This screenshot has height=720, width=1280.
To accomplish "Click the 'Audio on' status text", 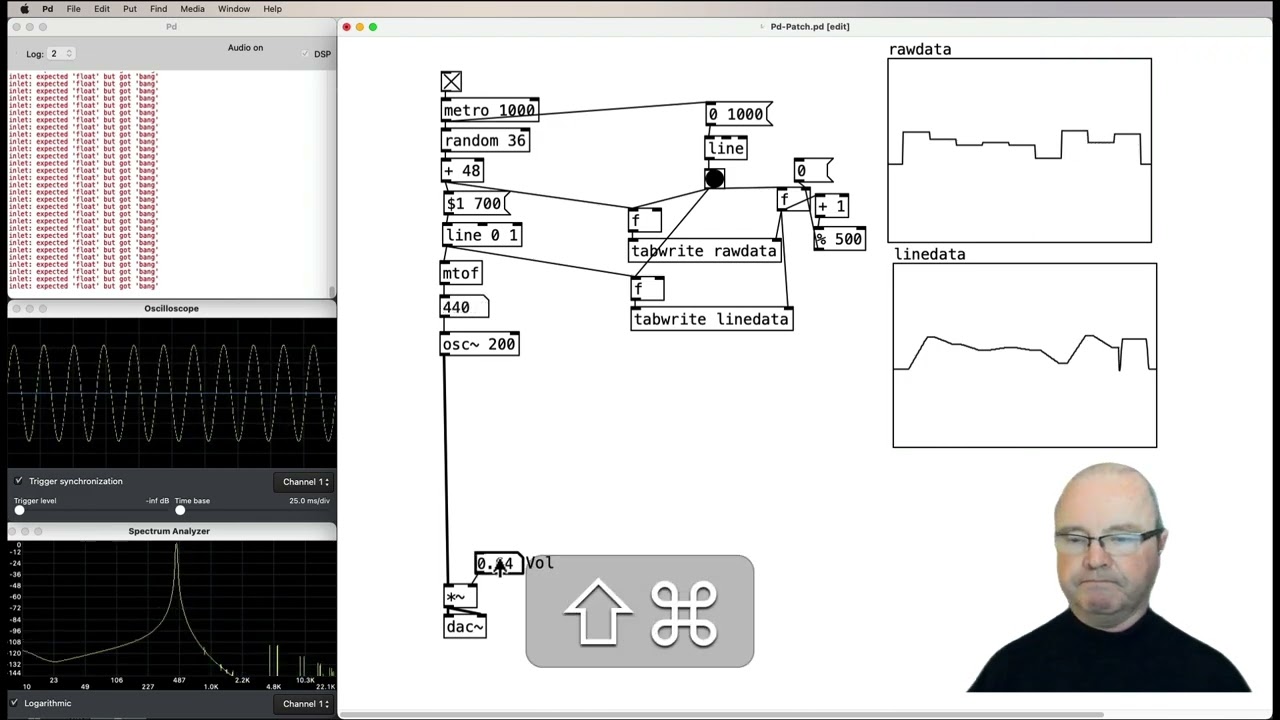I will (245, 48).
